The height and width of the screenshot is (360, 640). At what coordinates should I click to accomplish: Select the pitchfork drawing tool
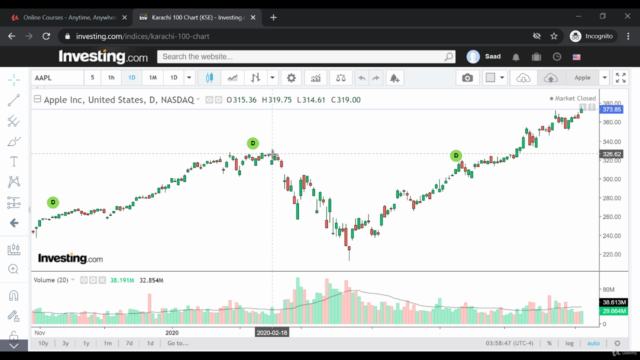tap(14, 121)
